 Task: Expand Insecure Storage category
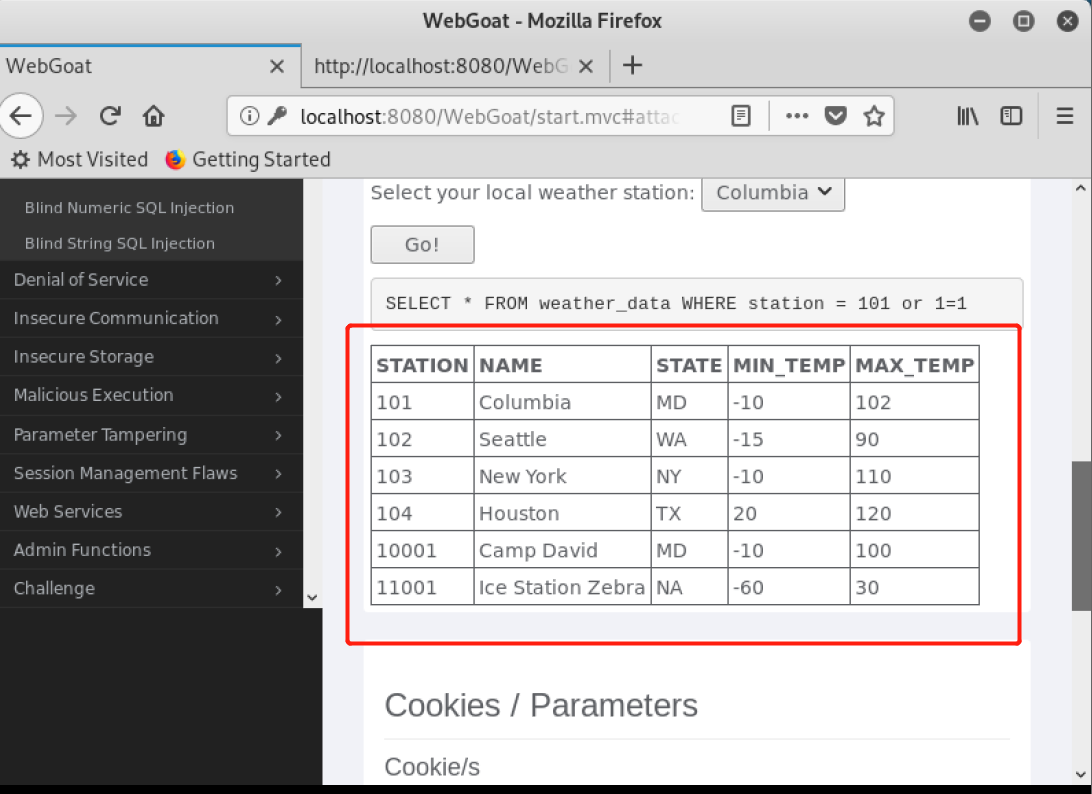click(x=152, y=357)
